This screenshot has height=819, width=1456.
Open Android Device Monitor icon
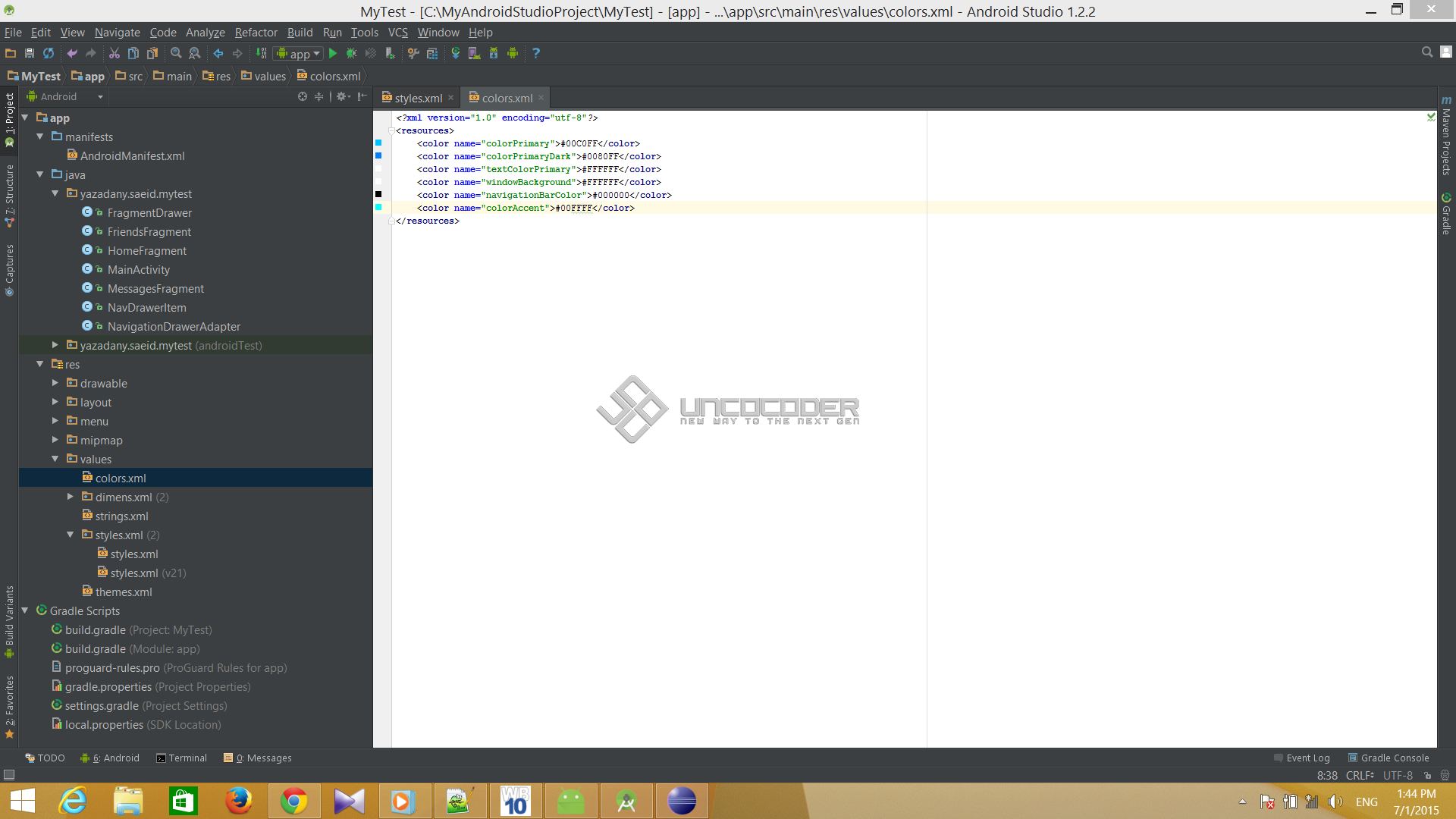click(x=513, y=53)
